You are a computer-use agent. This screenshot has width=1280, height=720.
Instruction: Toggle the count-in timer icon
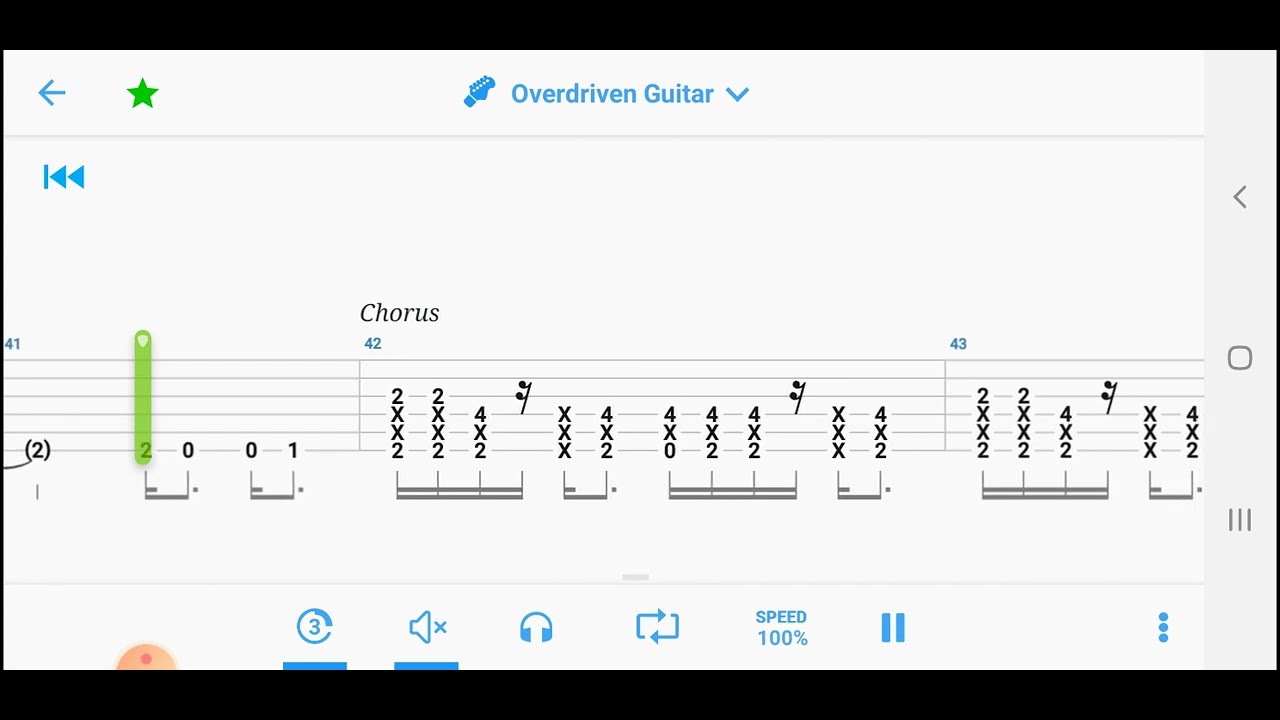(315, 627)
